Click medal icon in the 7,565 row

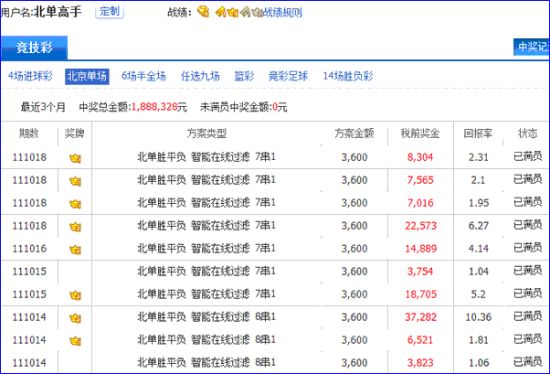(75, 181)
